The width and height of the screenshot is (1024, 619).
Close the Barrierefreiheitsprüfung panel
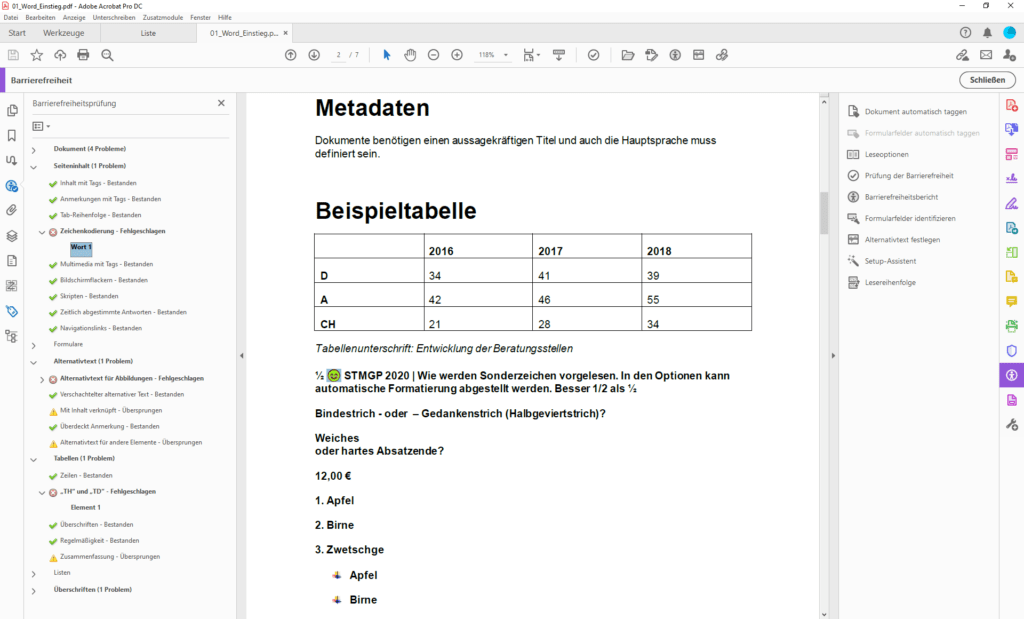pyautogui.click(x=221, y=103)
